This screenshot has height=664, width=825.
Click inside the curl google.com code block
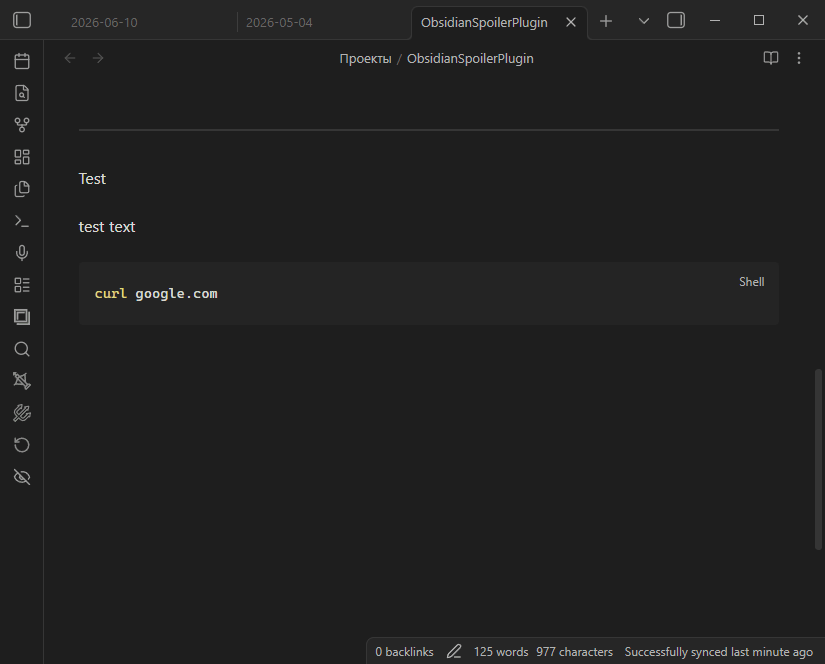429,294
